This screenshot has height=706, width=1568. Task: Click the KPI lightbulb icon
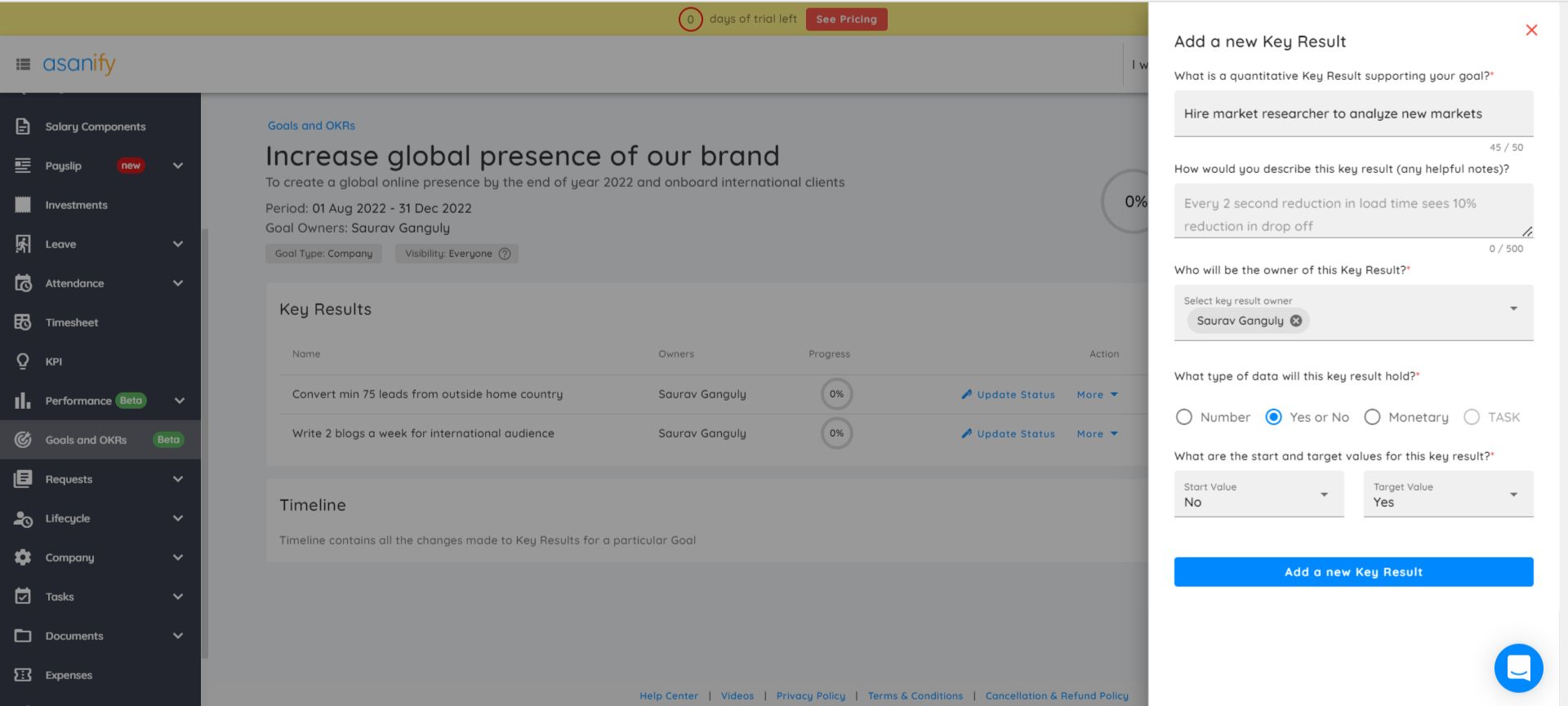(23, 362)
